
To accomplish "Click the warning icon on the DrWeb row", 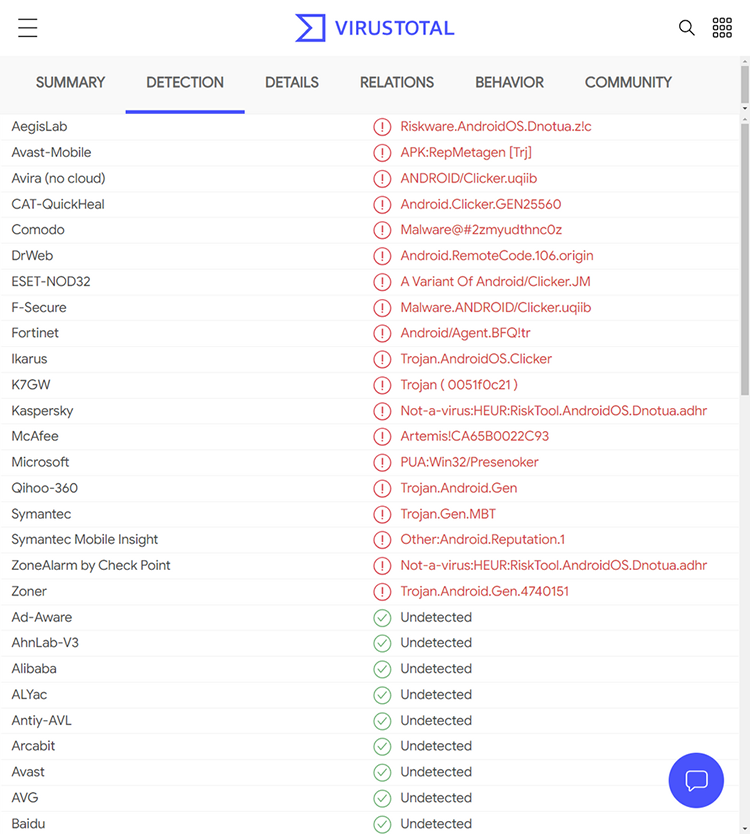I will tap(382, 256).
